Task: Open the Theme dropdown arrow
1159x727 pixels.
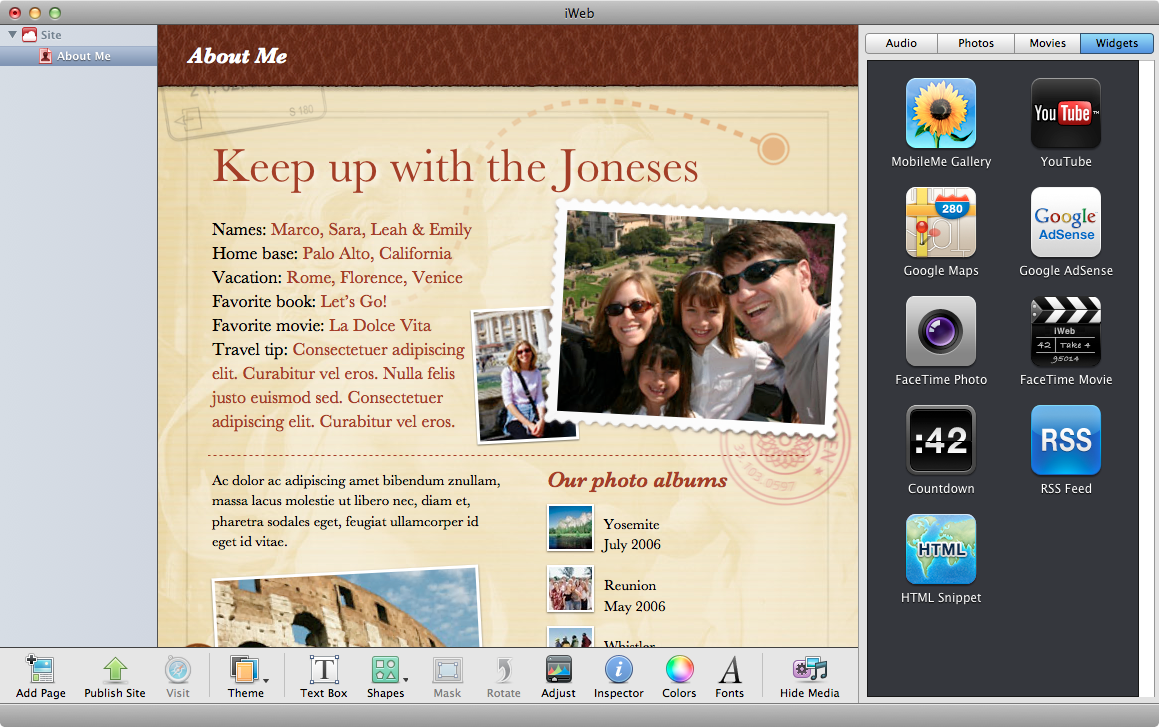Action: click(x=265, y=680)
